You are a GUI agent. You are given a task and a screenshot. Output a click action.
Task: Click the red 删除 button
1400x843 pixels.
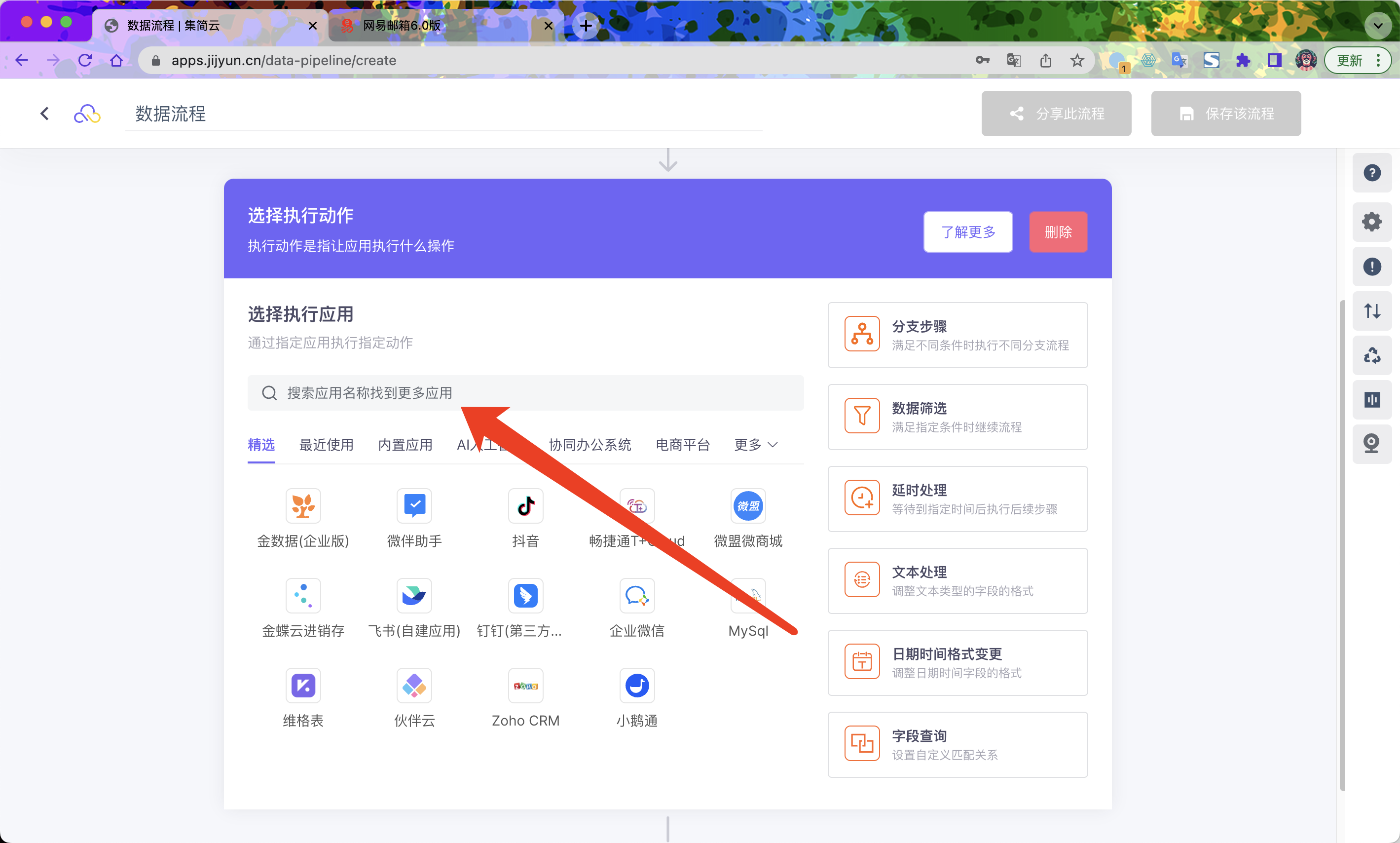tap(1058, 232)
